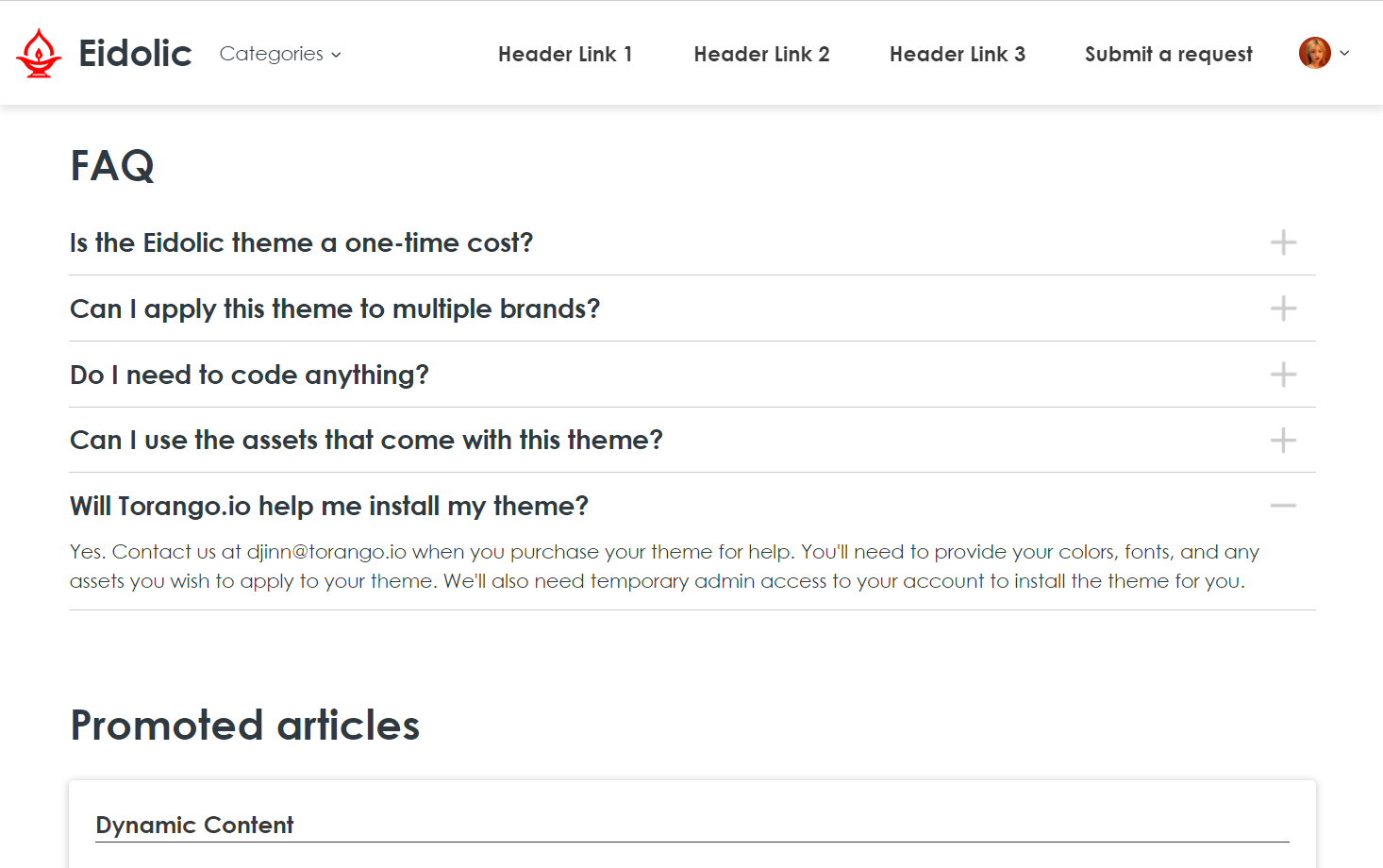Click the user profile avatar
Image resolution: width=1383 pixels, height=868 pixels.
coord(1314,53)
